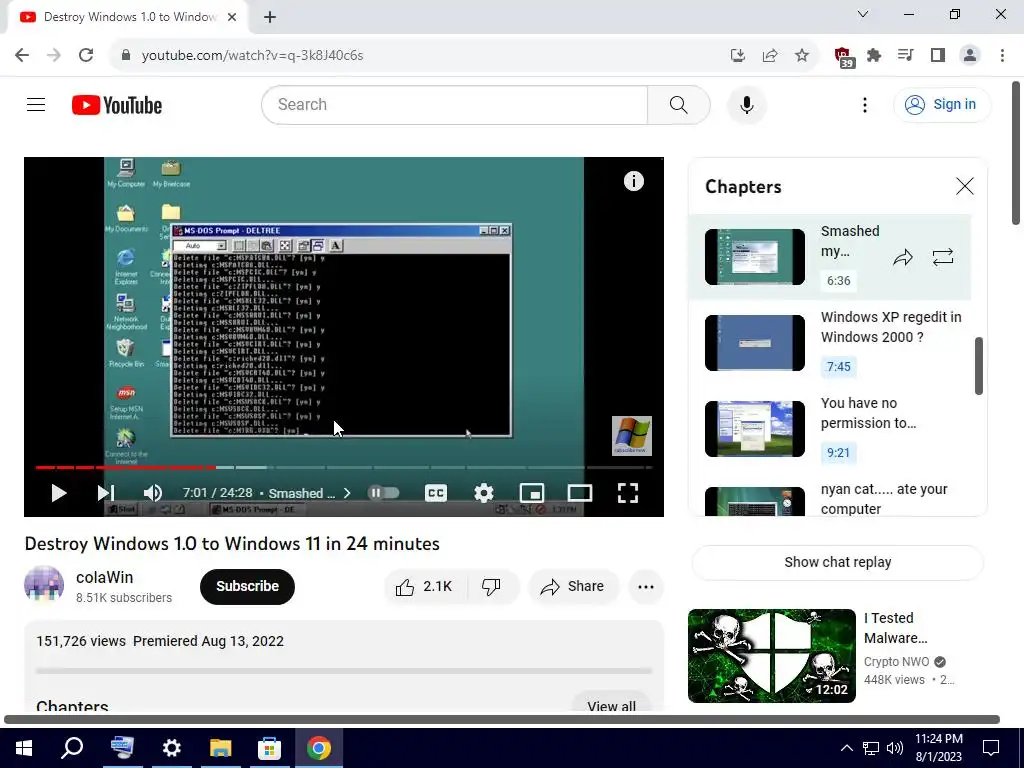1024x768 pixels.
Task: Share the Smashed my... chapter
Action: tap(903, 257)
